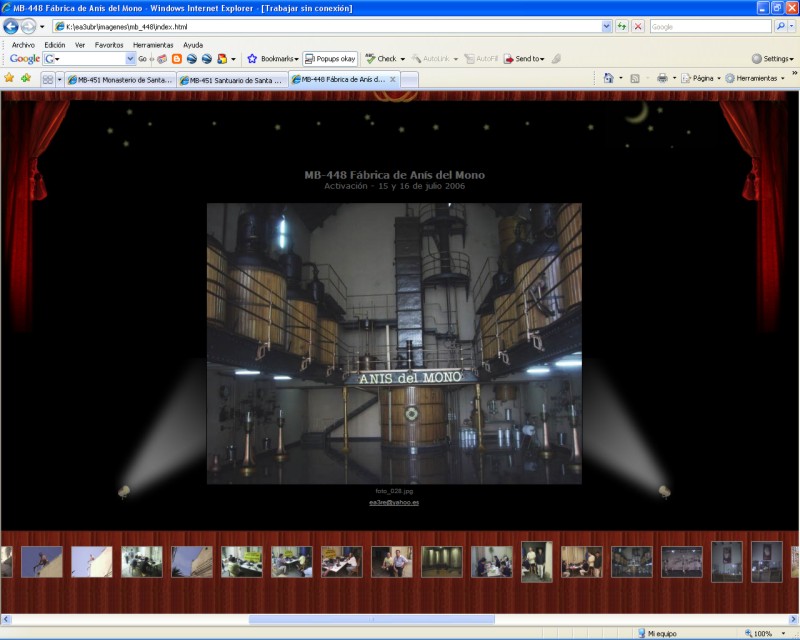The height and width of the screenshot is (640, 800).
Task: Expand the address bar history dropdown
Action: coord(606,27)
